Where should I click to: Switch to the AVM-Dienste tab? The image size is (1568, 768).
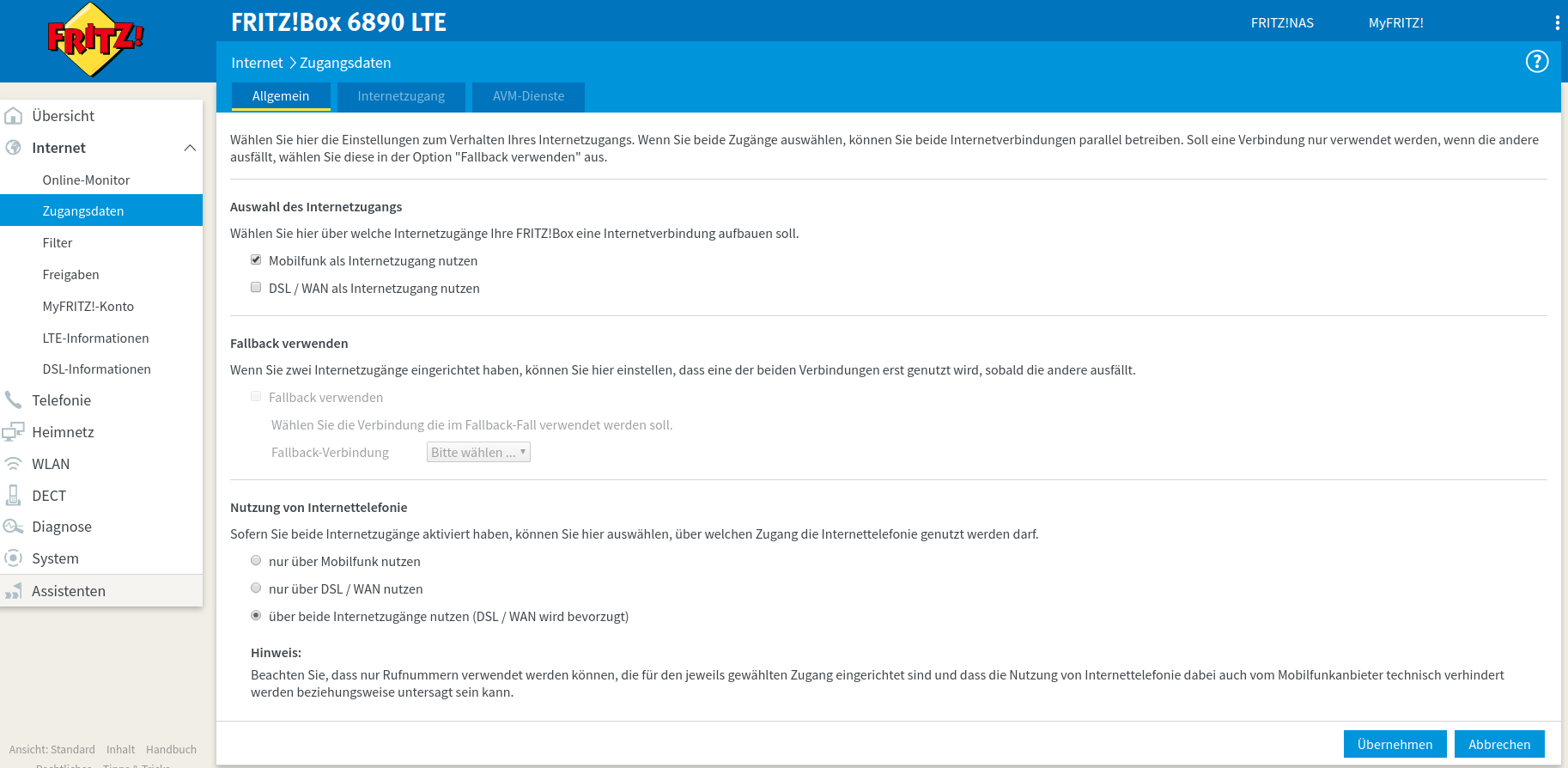coord(528,96)
